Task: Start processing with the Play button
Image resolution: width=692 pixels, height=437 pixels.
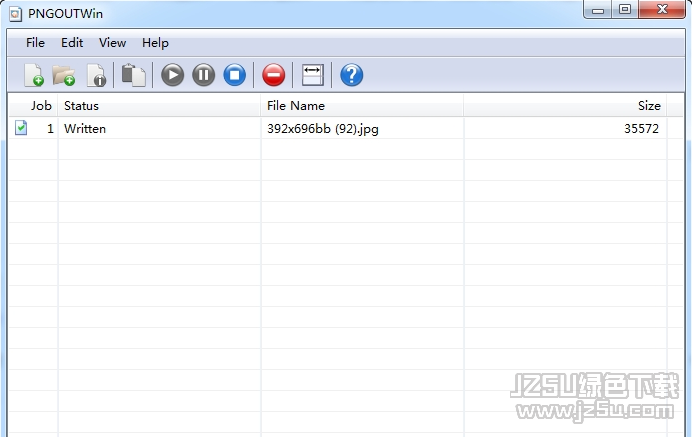Action: [173, 75]
